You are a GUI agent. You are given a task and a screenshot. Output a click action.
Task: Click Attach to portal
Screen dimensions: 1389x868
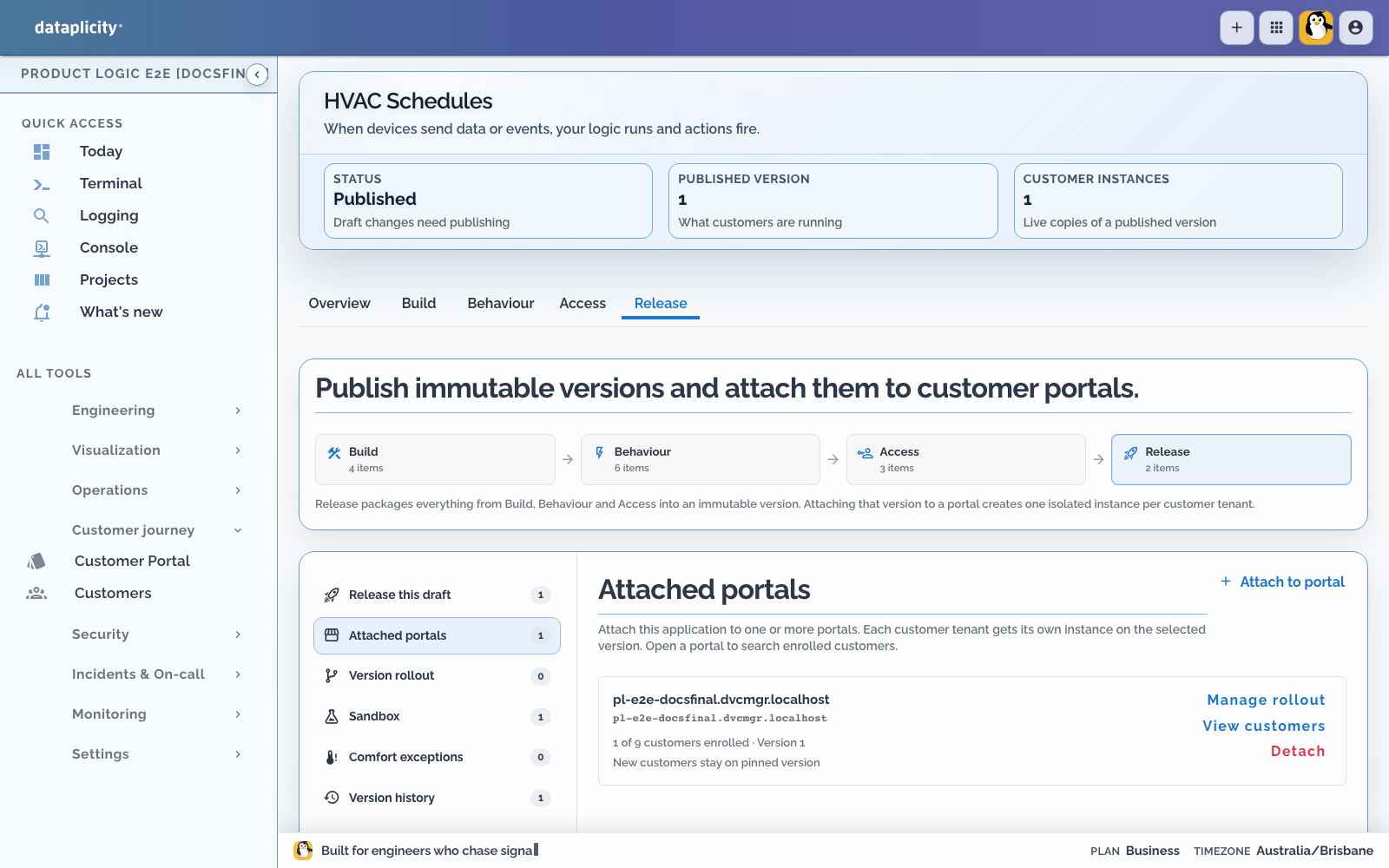[x=1282, y=582]
